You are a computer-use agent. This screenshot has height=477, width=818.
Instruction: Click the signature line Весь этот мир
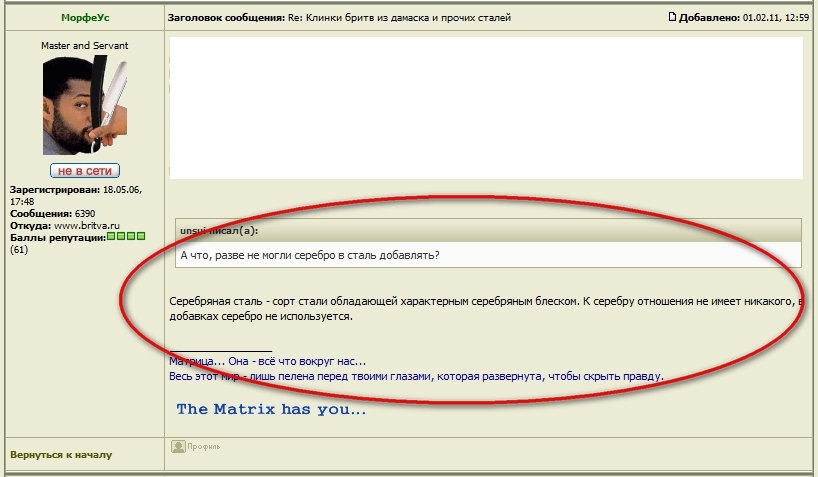point(416,376)
